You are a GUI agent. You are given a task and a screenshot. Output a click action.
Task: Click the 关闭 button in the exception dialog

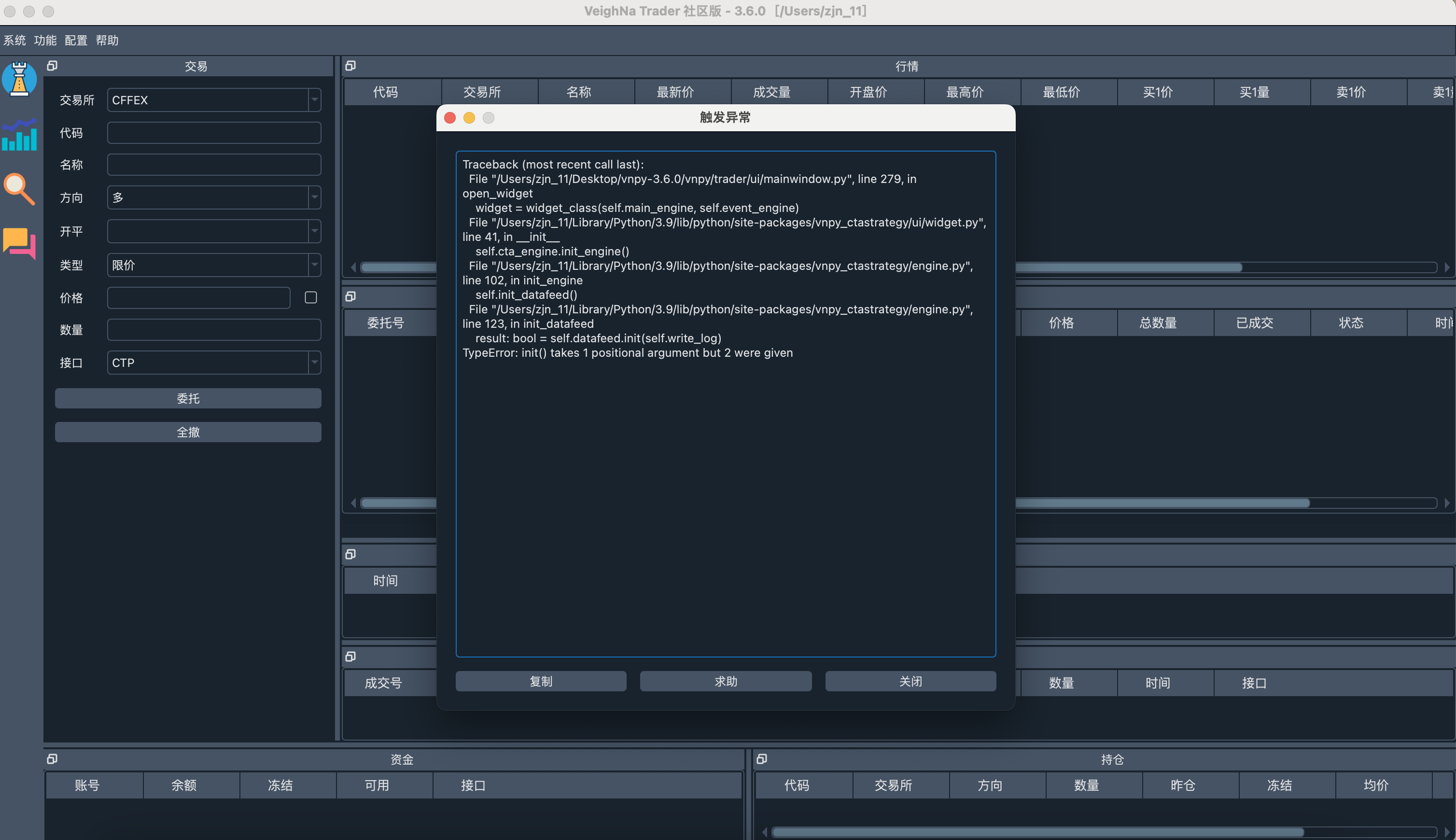(910, 681)
